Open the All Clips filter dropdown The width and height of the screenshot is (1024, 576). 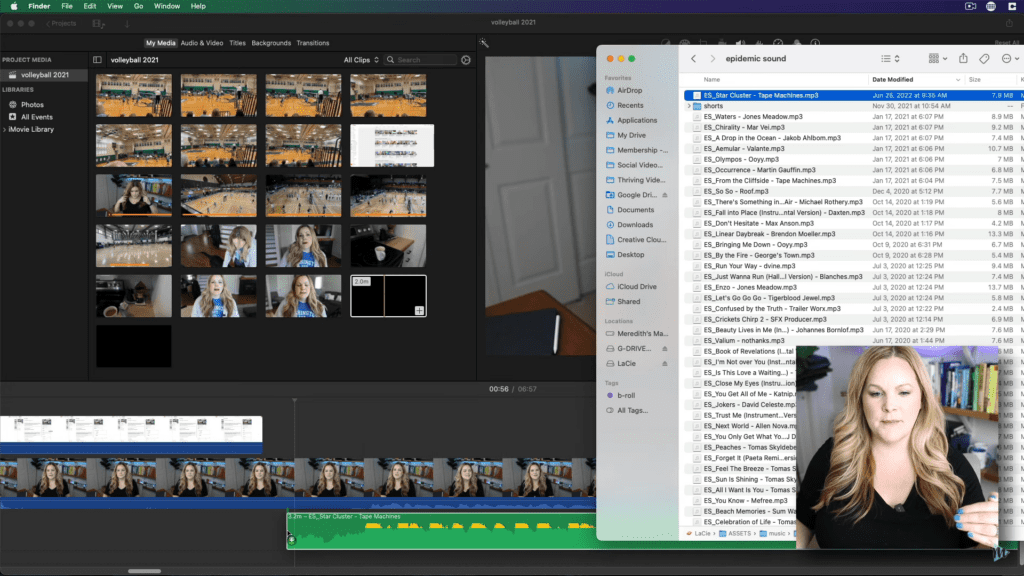[361, 60]
